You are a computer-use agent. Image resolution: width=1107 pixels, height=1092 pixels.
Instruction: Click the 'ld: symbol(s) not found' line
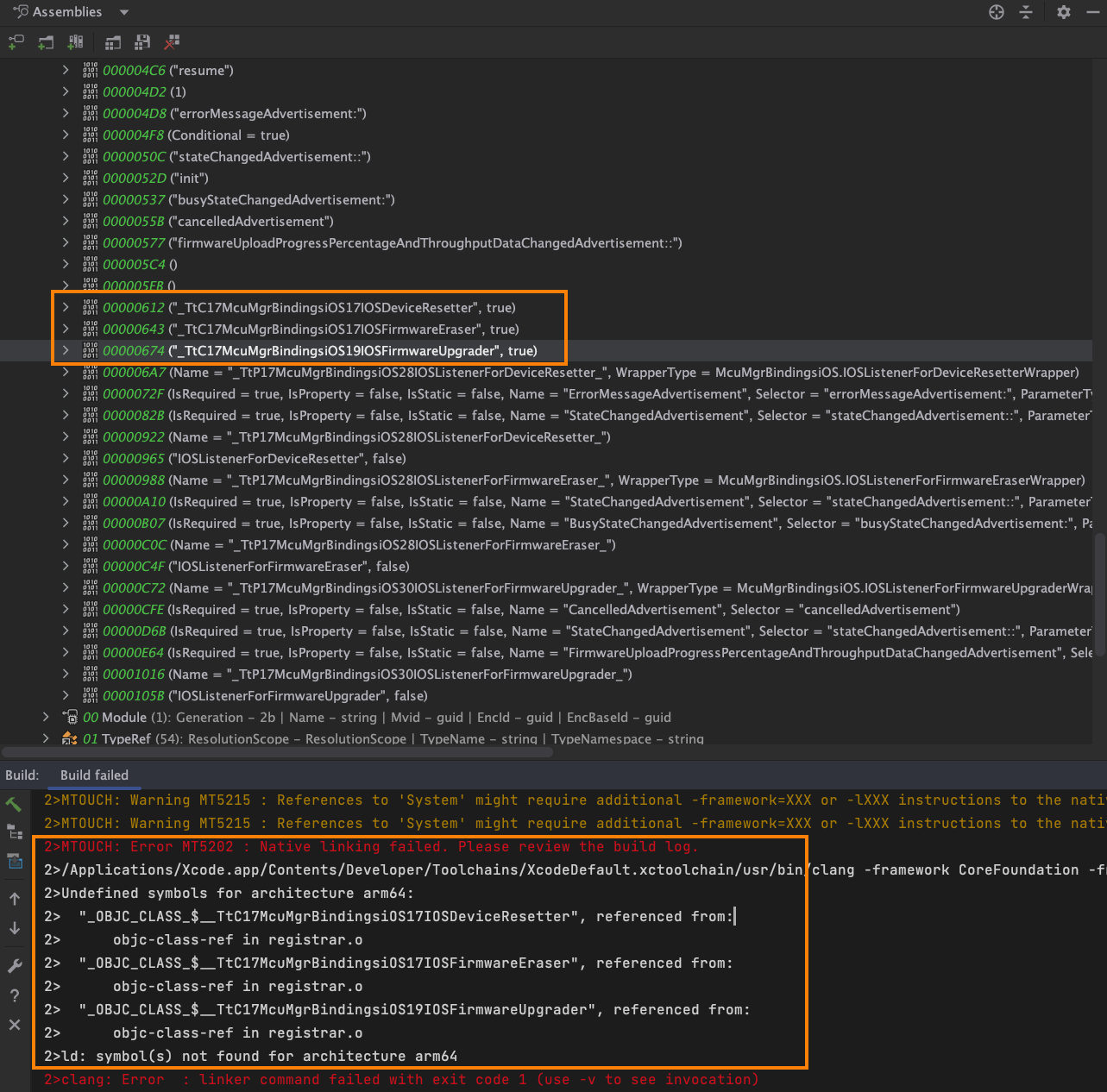[250, 1056]
